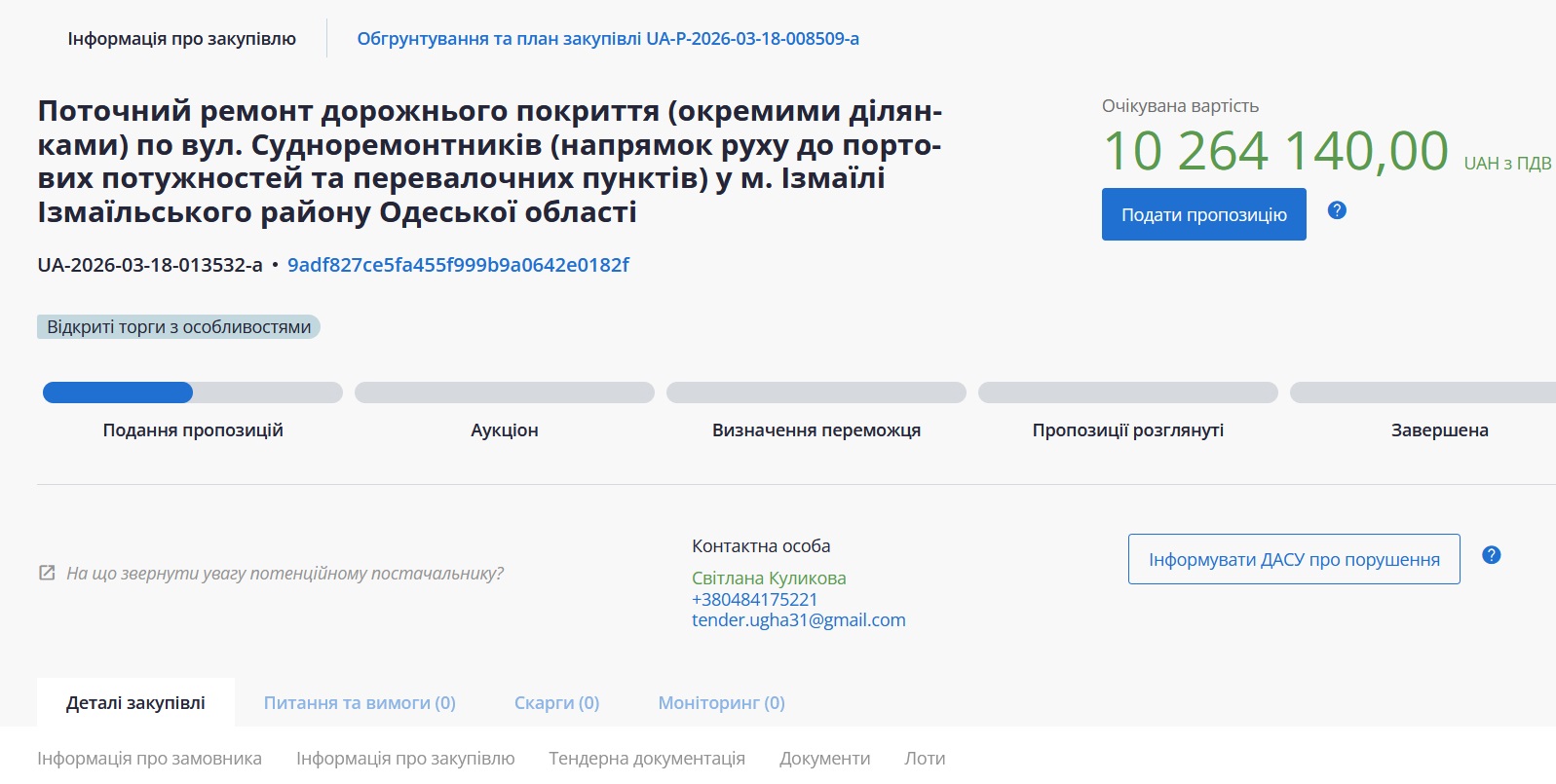Click help icon beside Інформувати ДАСУ button
The height and width of the screenshot is (784, 1556).
1491,555
